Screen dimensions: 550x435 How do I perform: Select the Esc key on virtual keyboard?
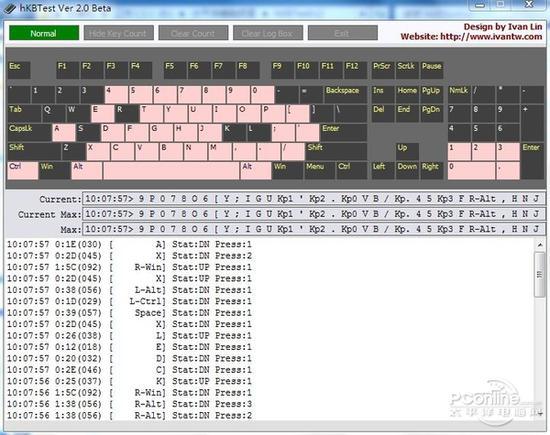click(19, 70)
